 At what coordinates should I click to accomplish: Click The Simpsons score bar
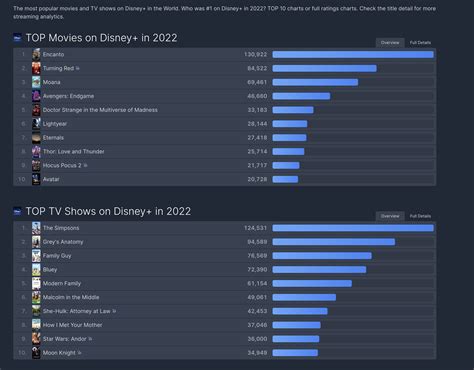click(x=353, y=228)
